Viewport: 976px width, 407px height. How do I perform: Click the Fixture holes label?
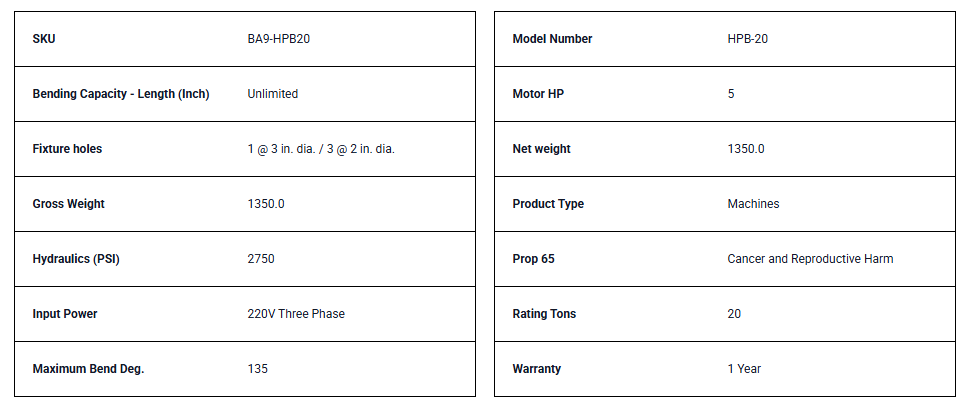pyautogui.click(x=67, y=149)
